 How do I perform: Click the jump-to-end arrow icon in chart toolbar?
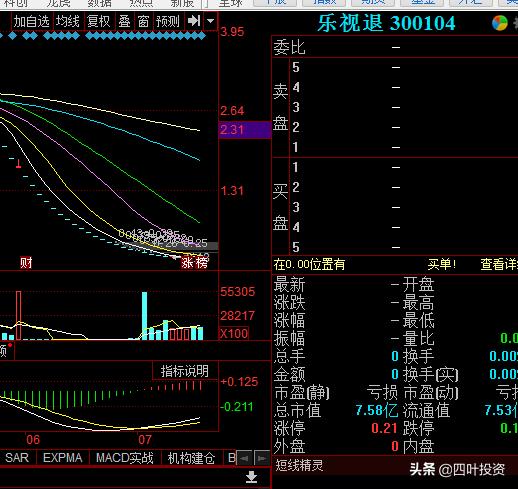[194, 21]
